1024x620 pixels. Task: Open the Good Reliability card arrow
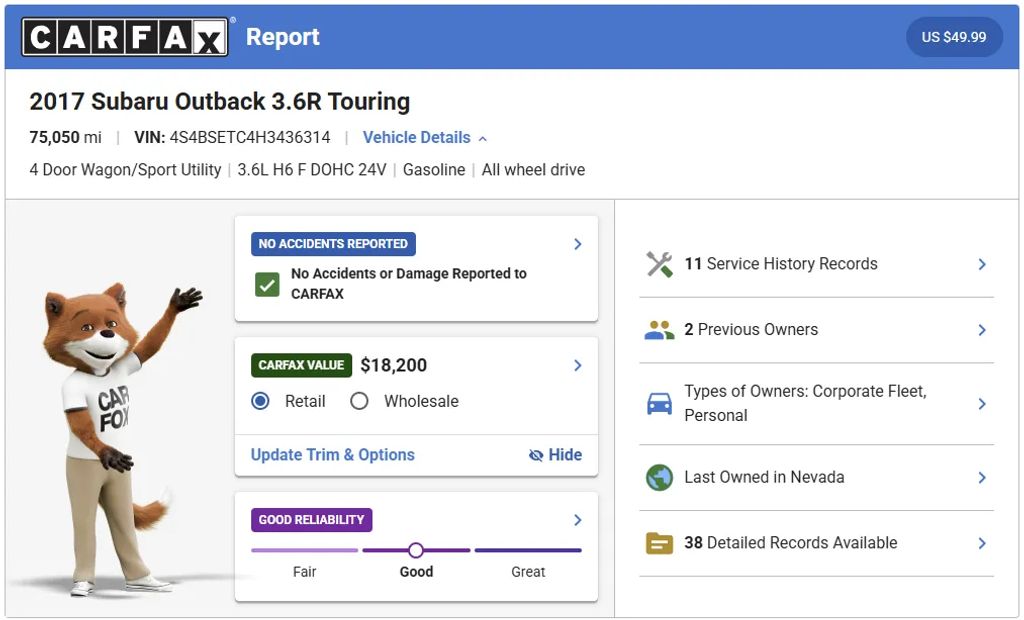coord(578,520)
